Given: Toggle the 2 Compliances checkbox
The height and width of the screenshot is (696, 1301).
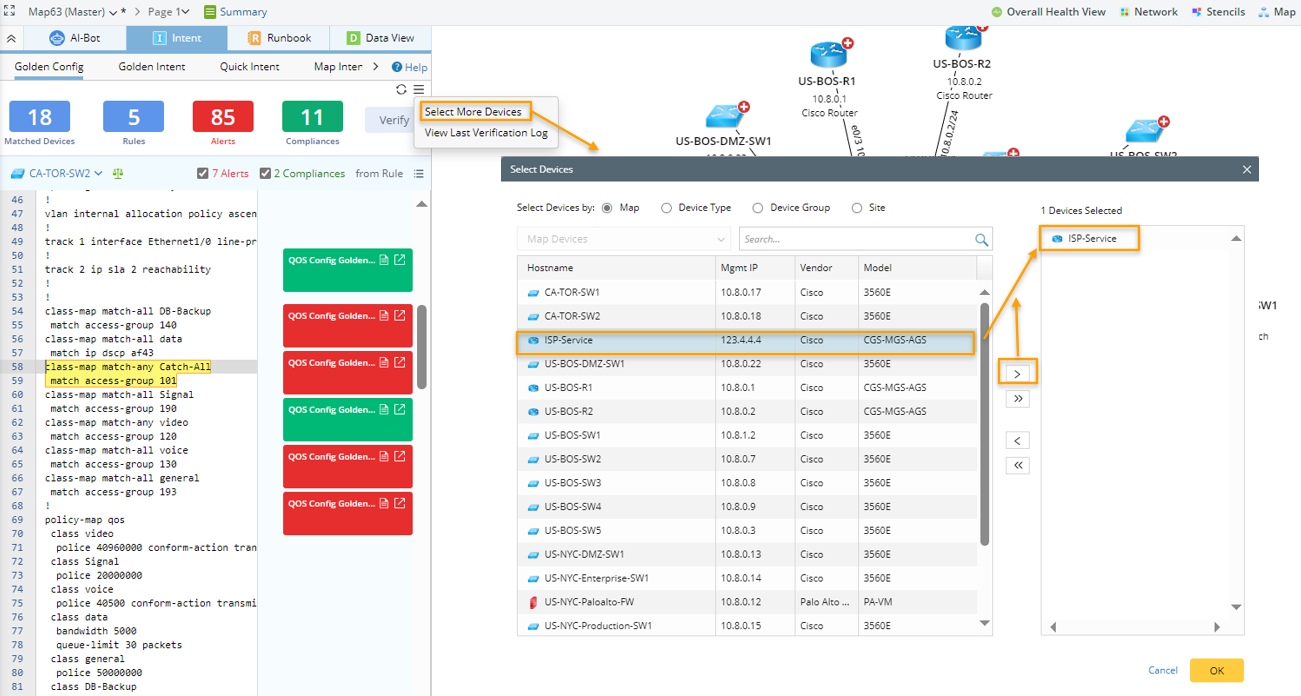Looking at the screenshot, I should coord(265,174).
